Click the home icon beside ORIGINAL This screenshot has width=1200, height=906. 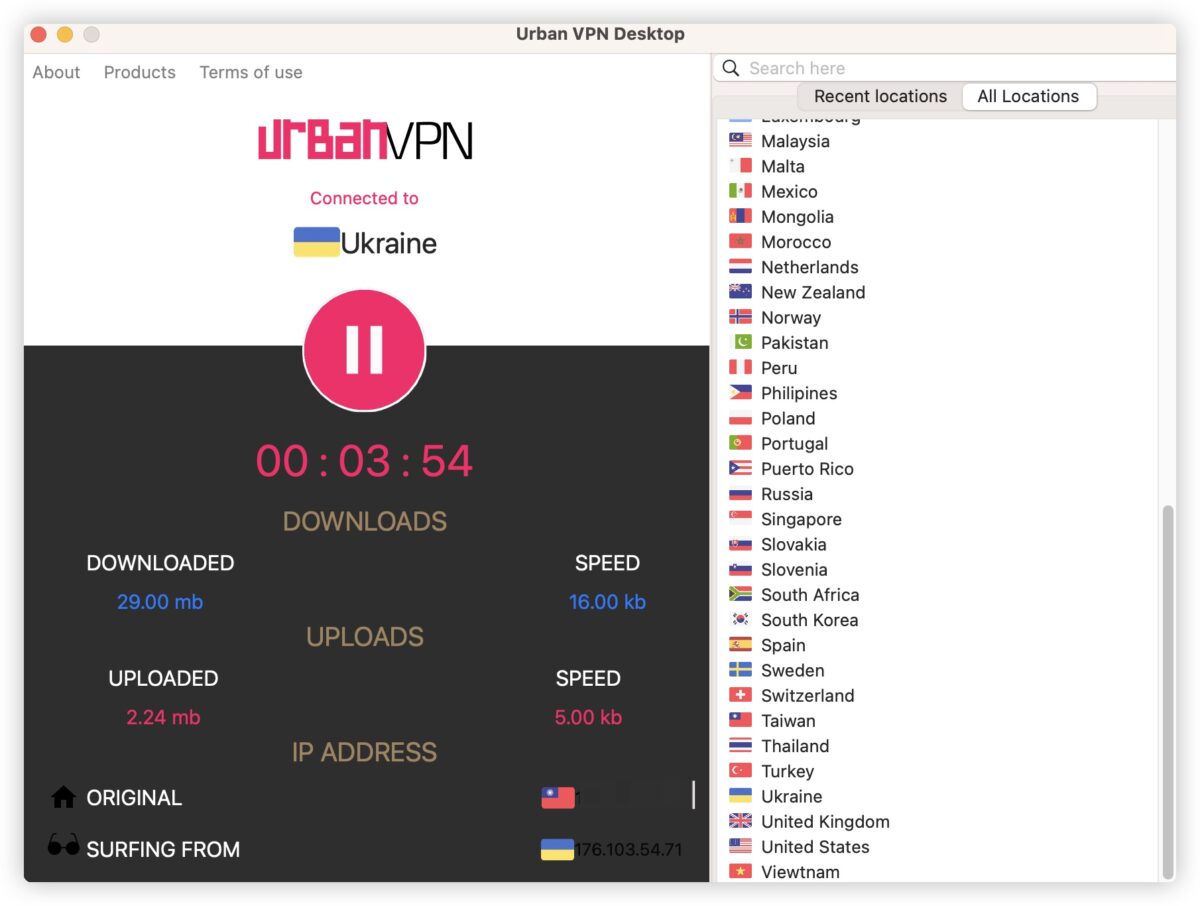pos(63,797)
